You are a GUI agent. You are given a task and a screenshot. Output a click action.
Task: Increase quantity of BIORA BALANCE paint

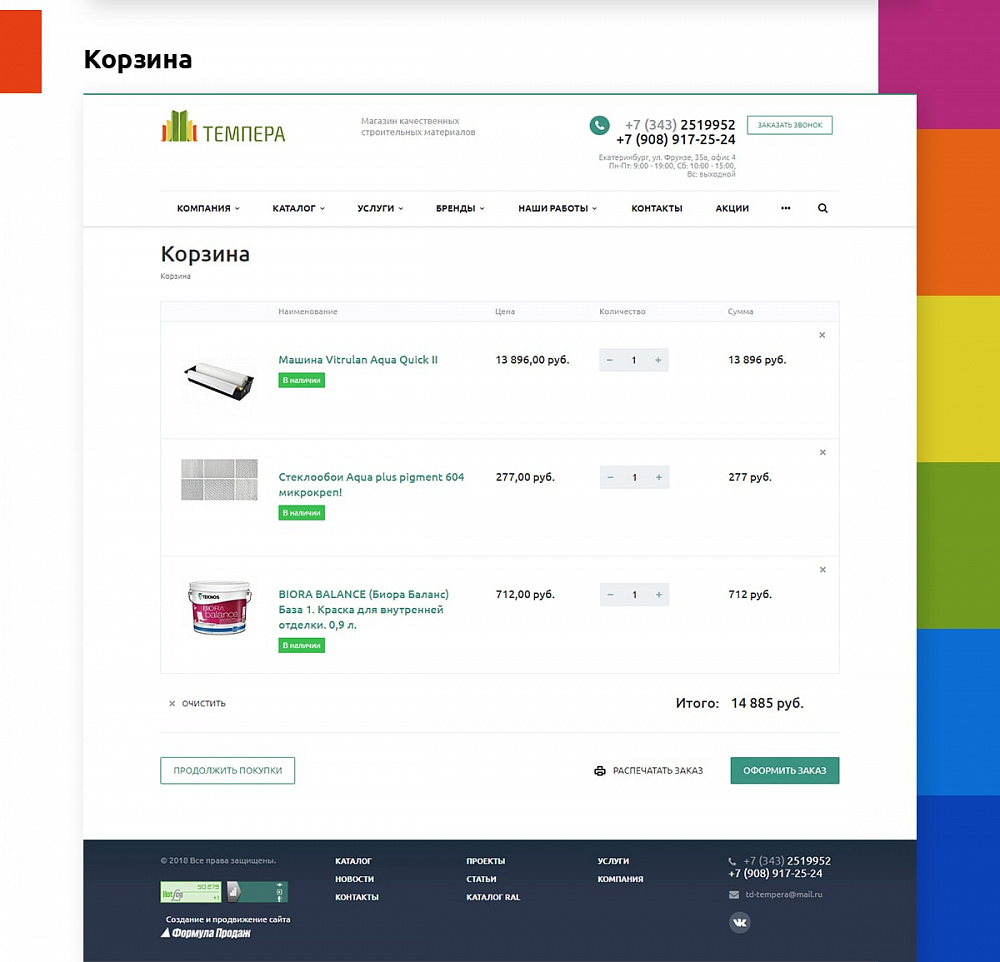[659, 595]
